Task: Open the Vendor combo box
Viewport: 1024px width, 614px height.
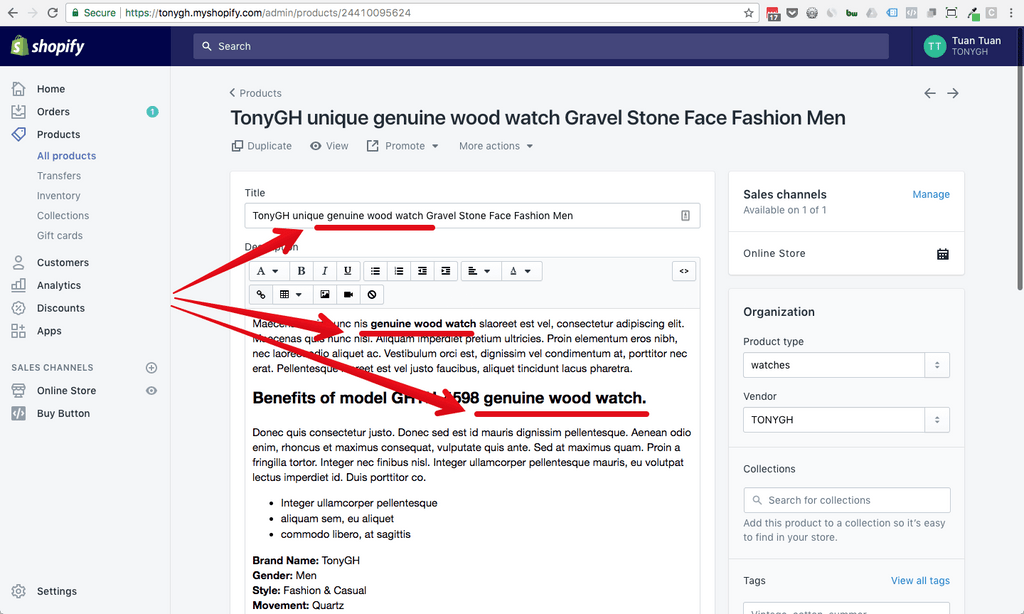Action: (x=846, y=420)
